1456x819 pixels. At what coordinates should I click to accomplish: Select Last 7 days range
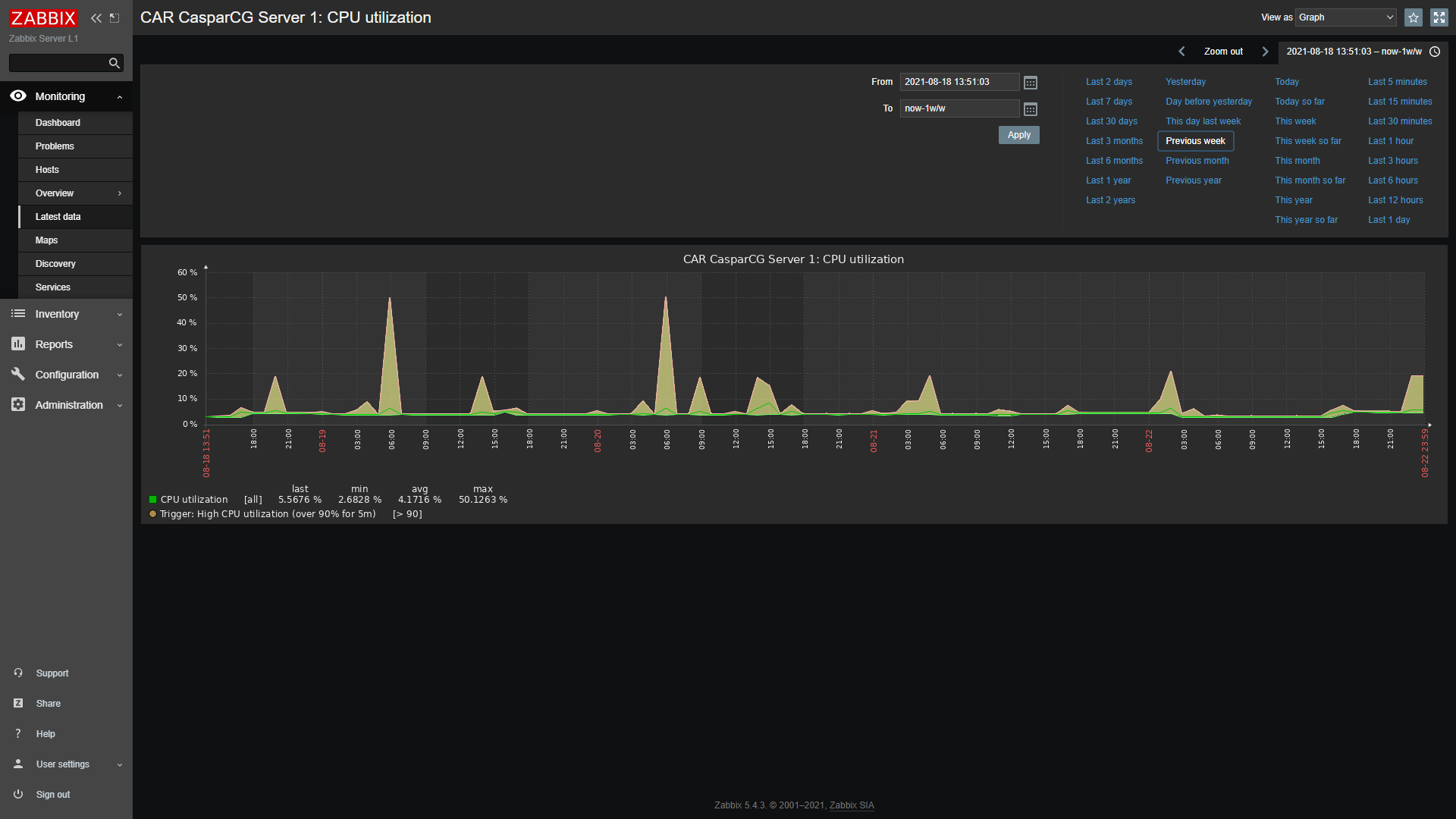[x=1109, y=102]
